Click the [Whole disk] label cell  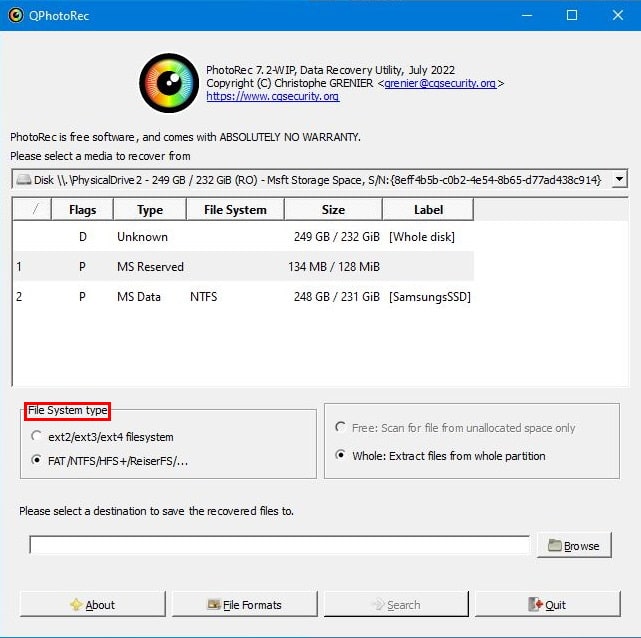coord(422,237)
